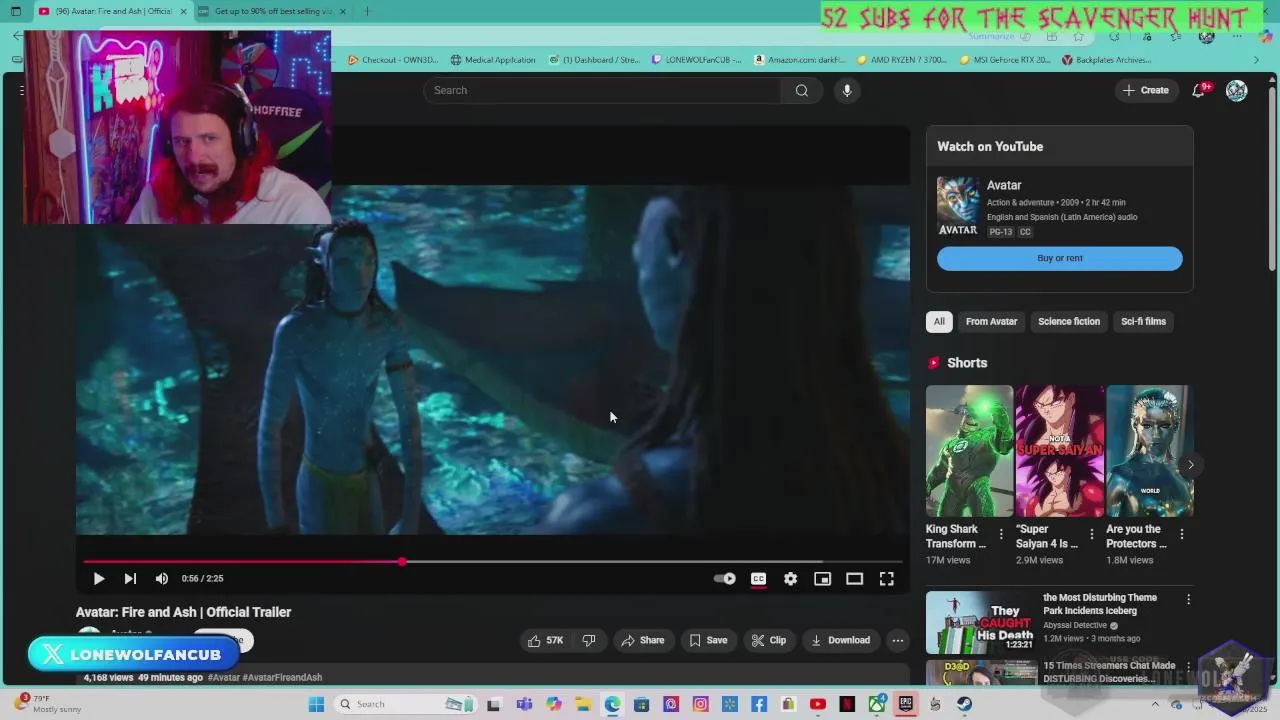Open options for Super Saiyan 4 short

pos(1091,534)
